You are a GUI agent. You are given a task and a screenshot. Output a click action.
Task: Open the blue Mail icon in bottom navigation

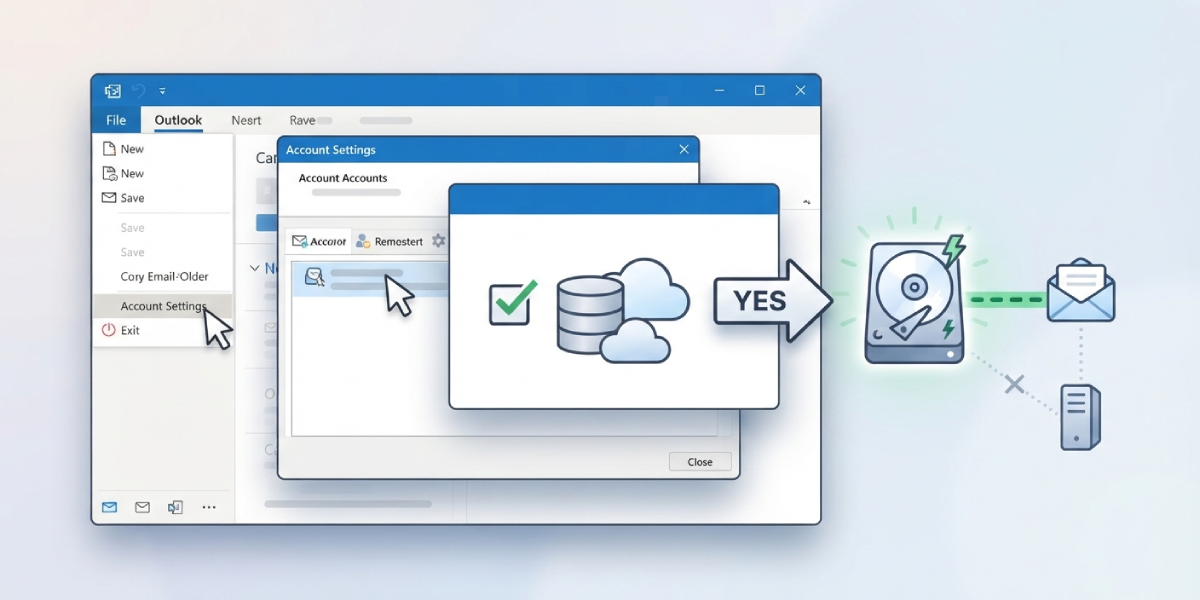pos(110,507)
